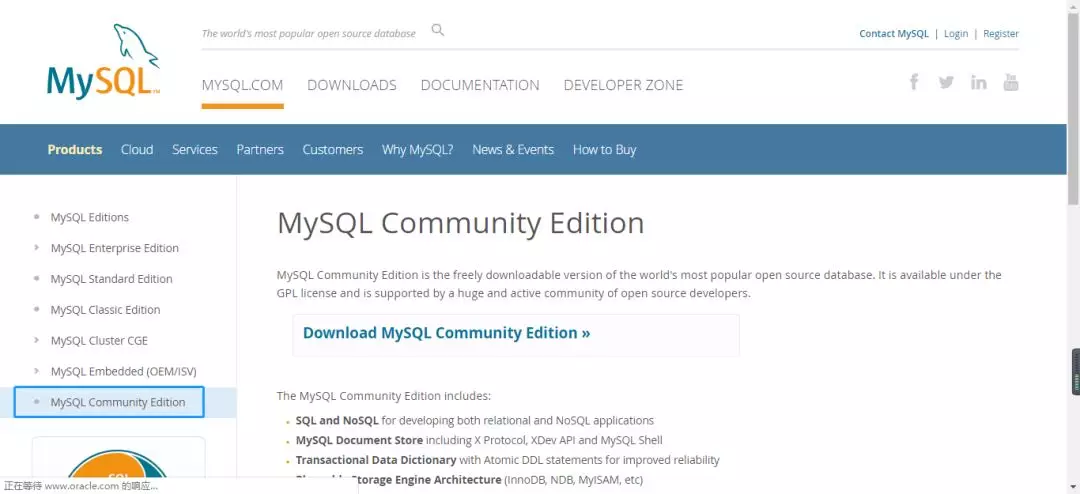1080x494 pixels.
Task: Click the Contact MySQL link
Action: point(893,33)
